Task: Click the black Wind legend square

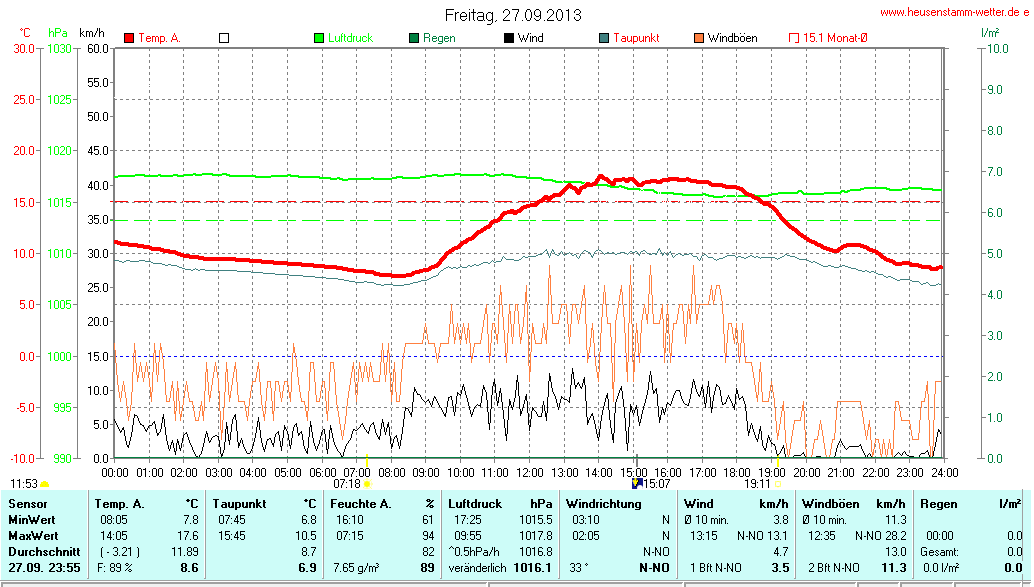Action: 509,38
